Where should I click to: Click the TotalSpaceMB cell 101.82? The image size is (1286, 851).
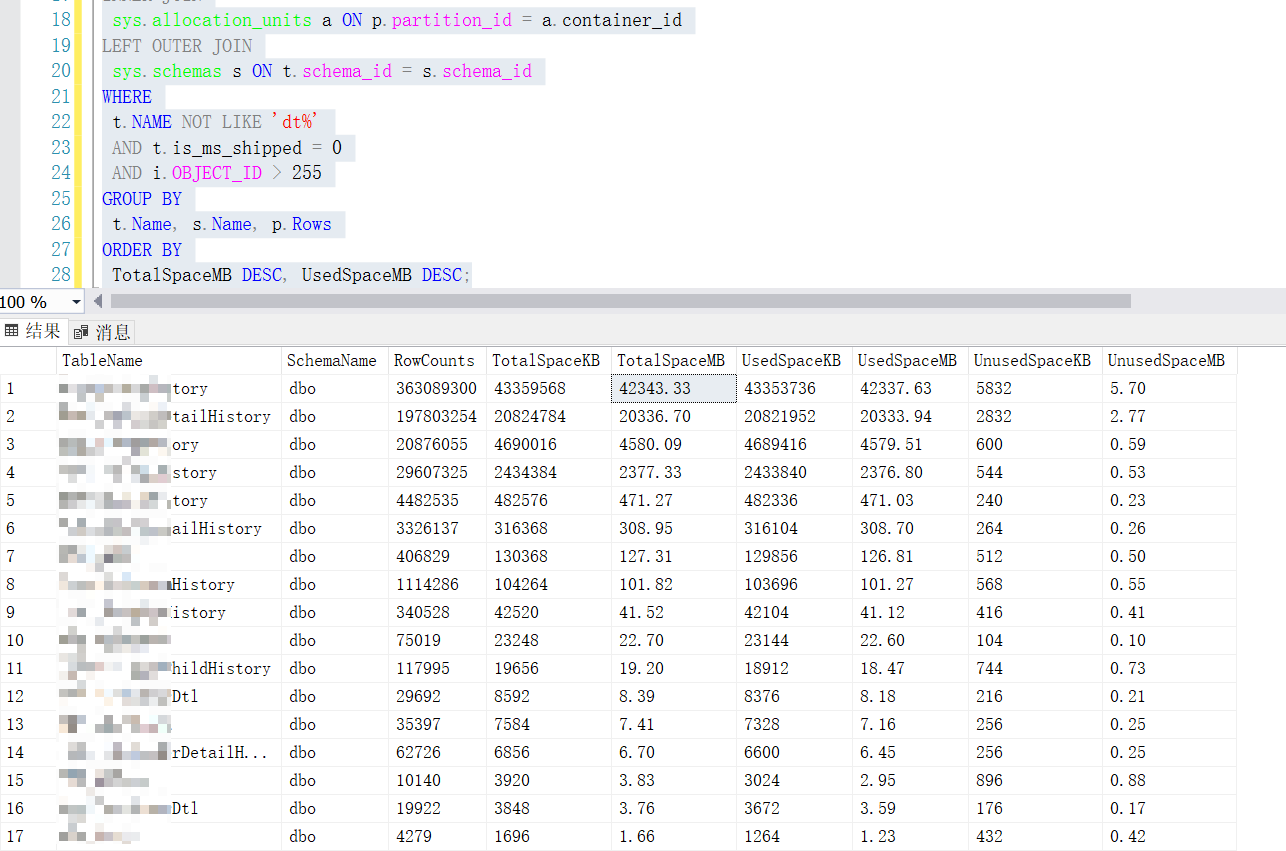pos(674,585)
